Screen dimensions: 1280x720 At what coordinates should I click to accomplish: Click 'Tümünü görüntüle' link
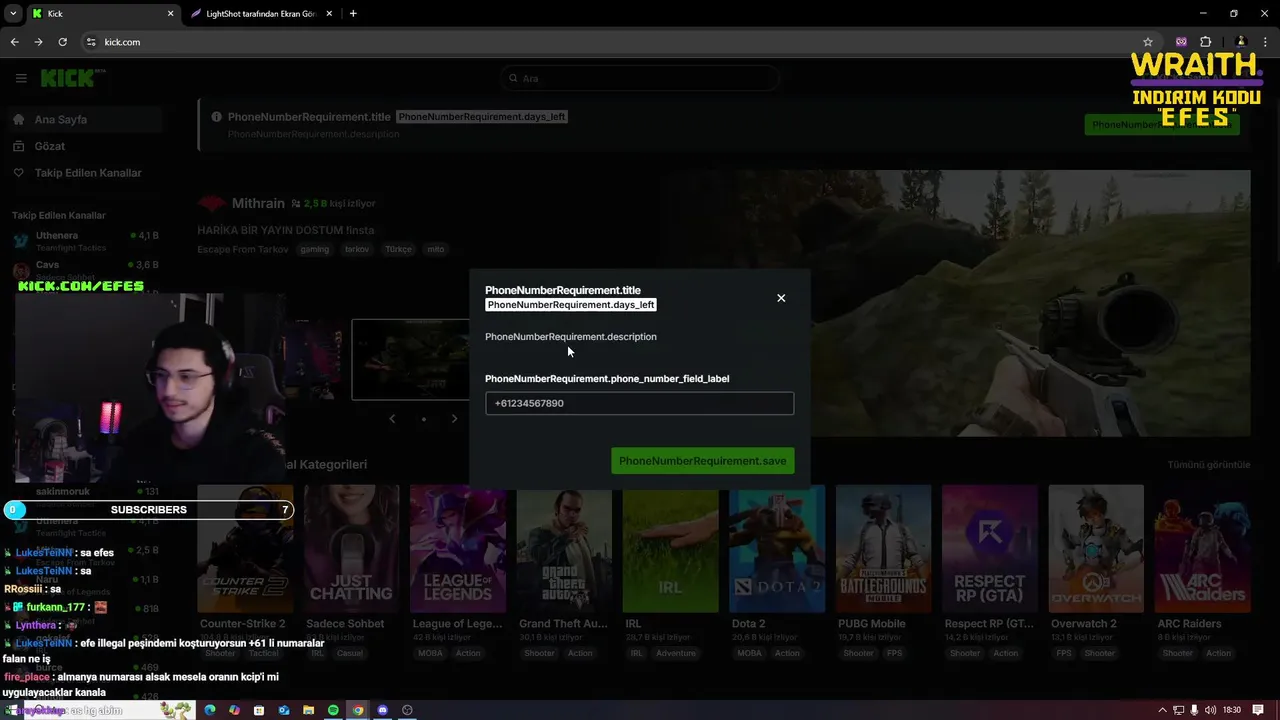point(1209,465)
